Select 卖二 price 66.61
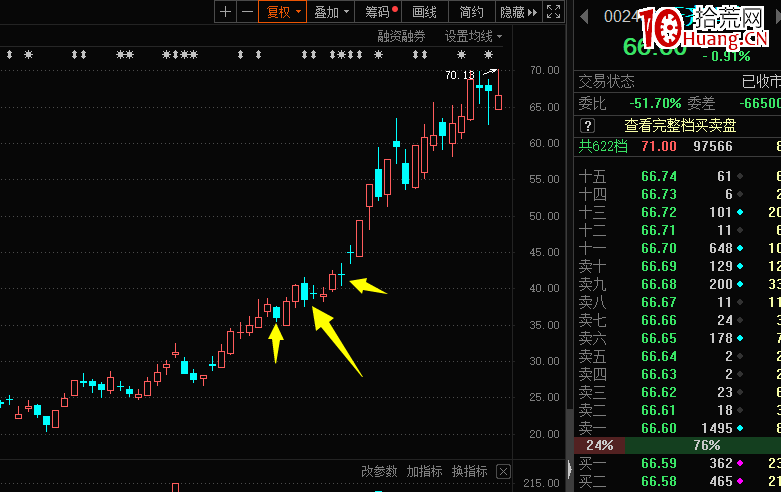The height and width of the screenshot is (492, 781). click(x=658, y=410)
